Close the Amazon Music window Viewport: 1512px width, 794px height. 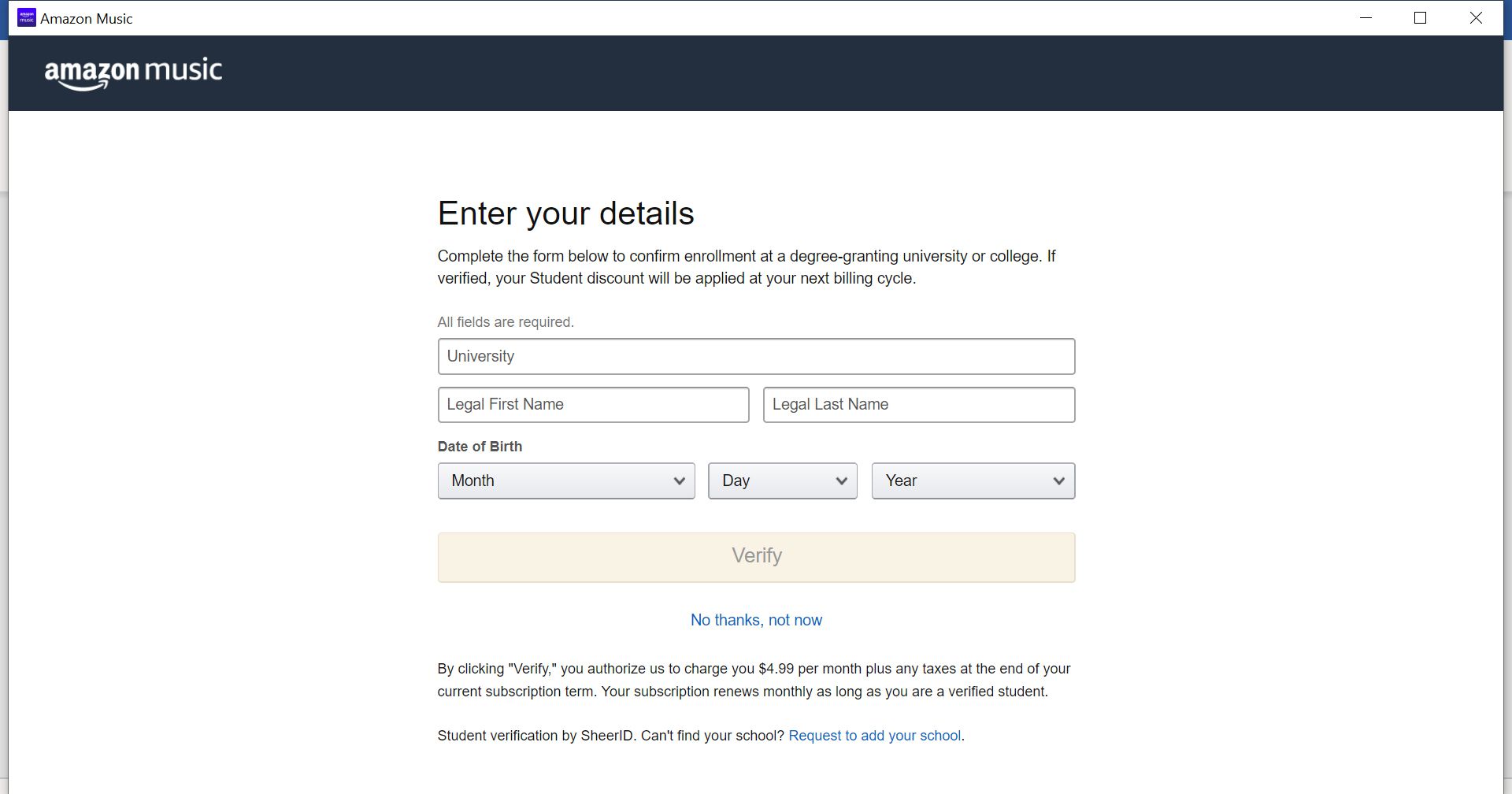coord(1476,17)
